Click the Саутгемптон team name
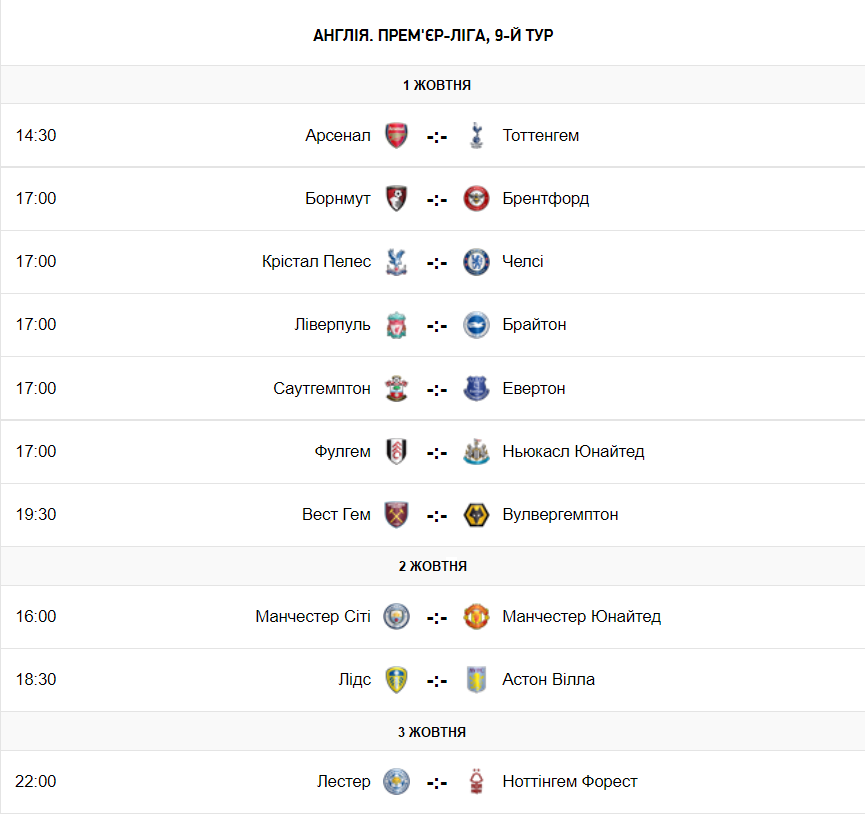This screenshot has height=814, width=865. pyautogui.click(x=322, y=389)
